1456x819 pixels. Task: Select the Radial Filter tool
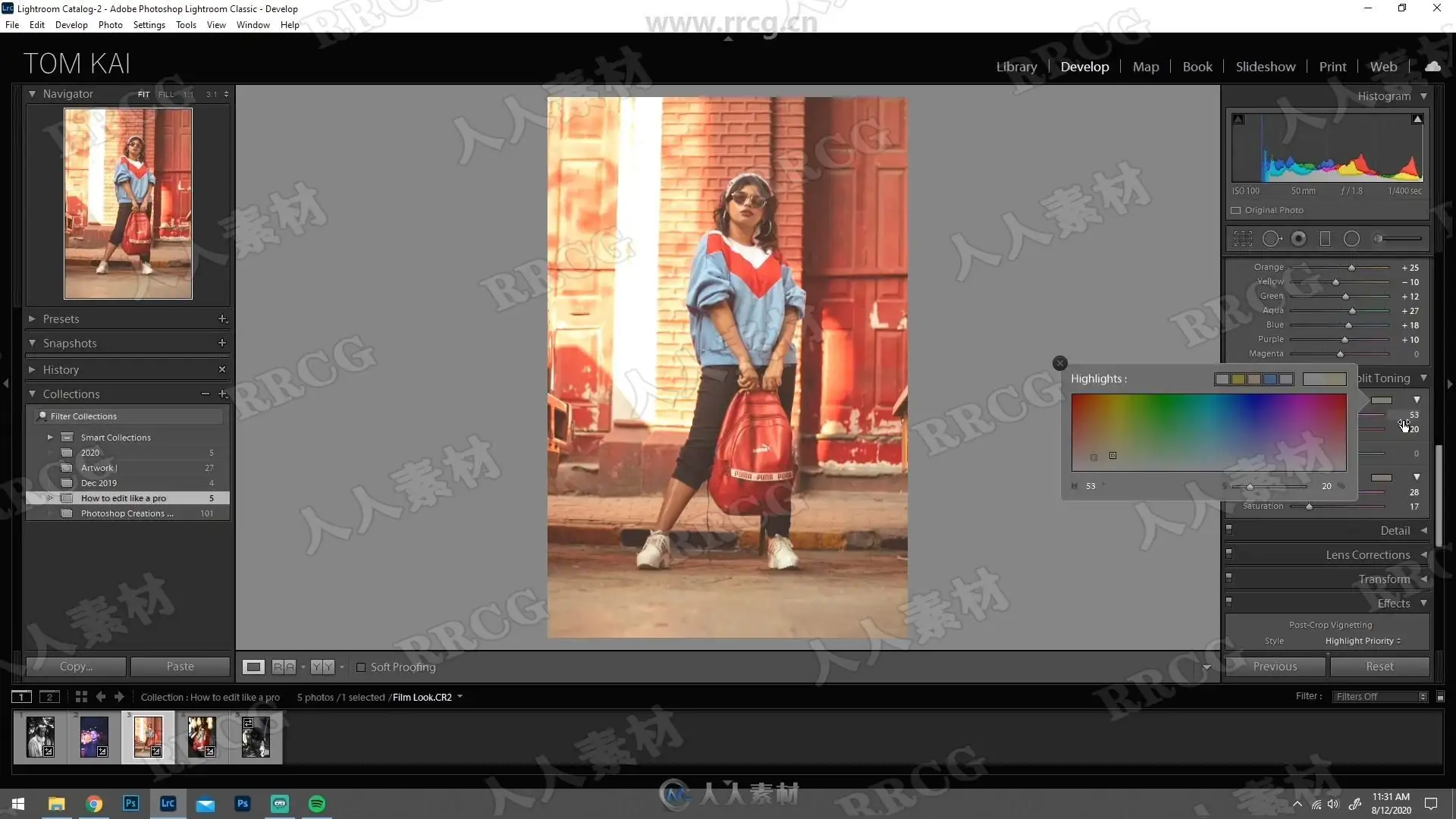1351,239
